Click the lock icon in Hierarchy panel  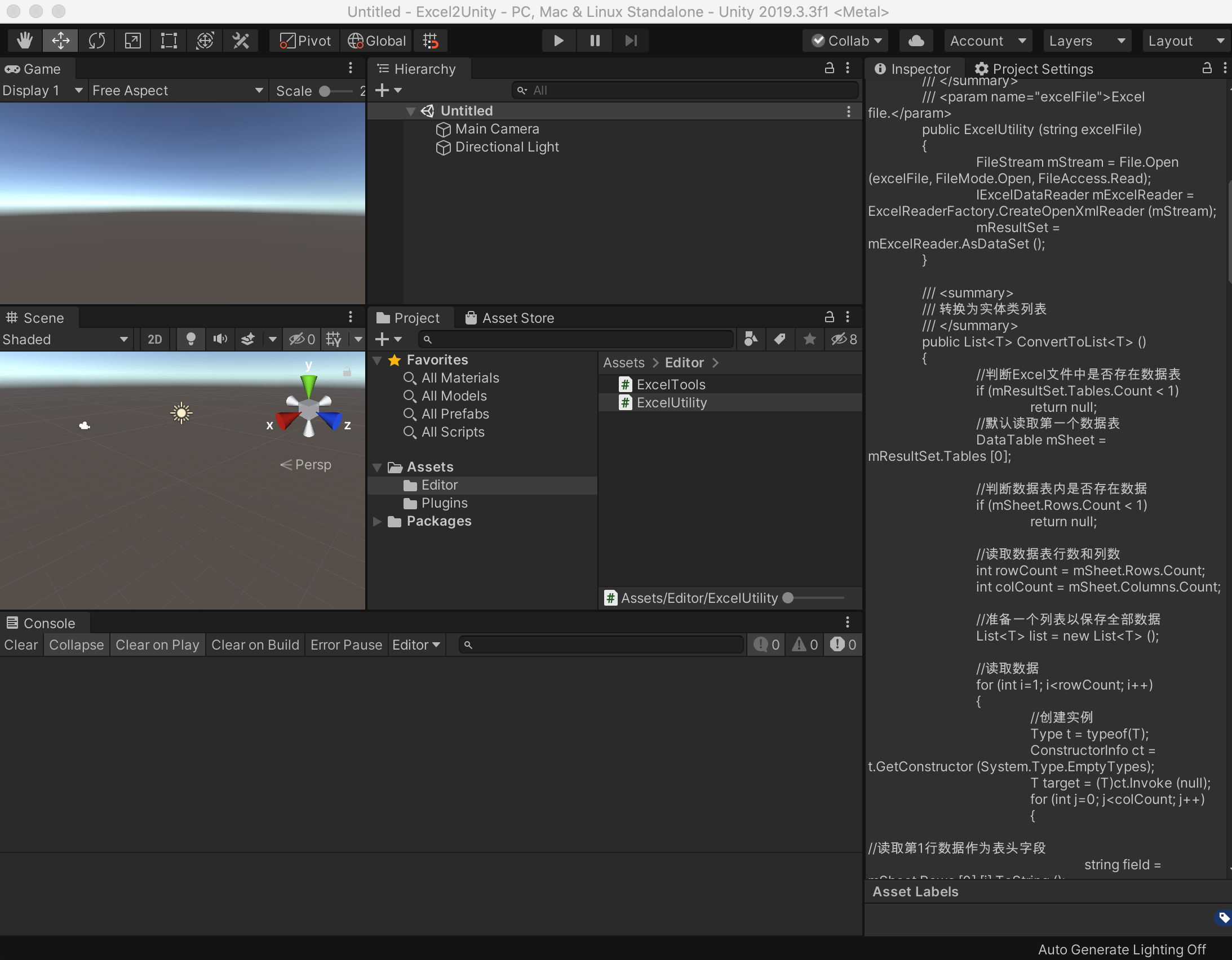(x=829, y=68)
